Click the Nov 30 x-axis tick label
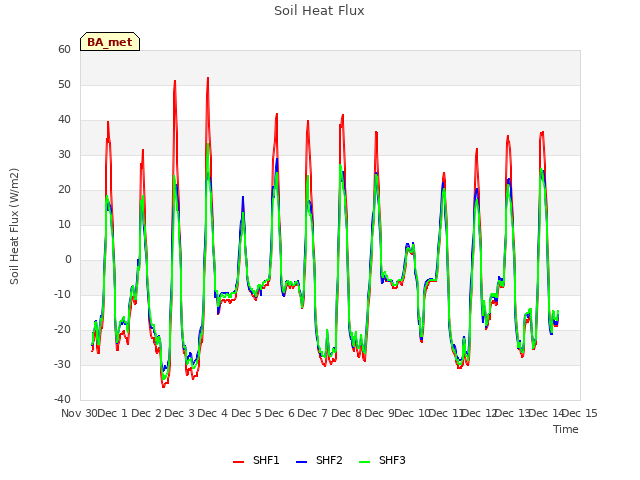This screenshot has width=640, height=480. point(79,413)
